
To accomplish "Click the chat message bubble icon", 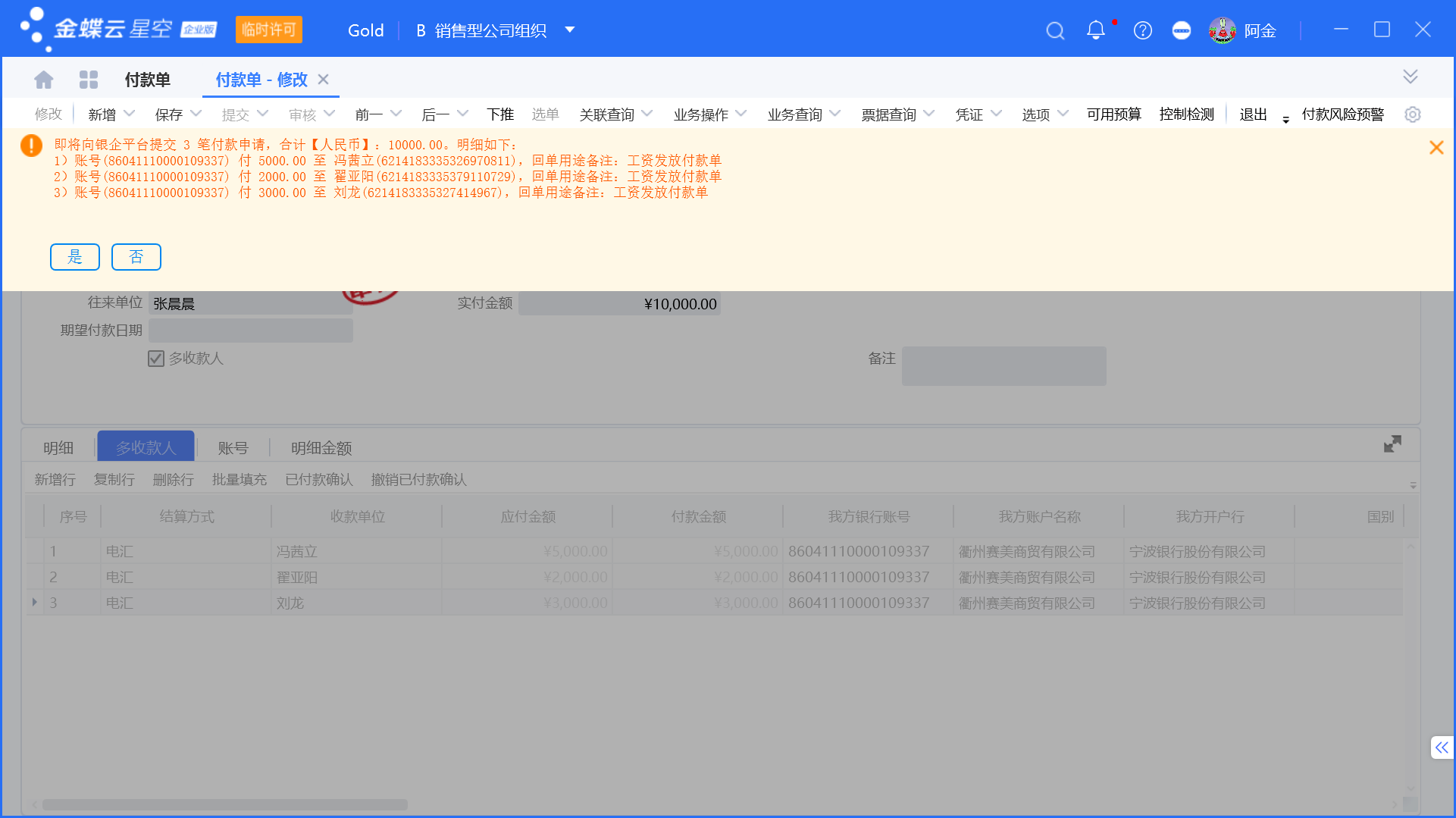I will point(1181,30).
